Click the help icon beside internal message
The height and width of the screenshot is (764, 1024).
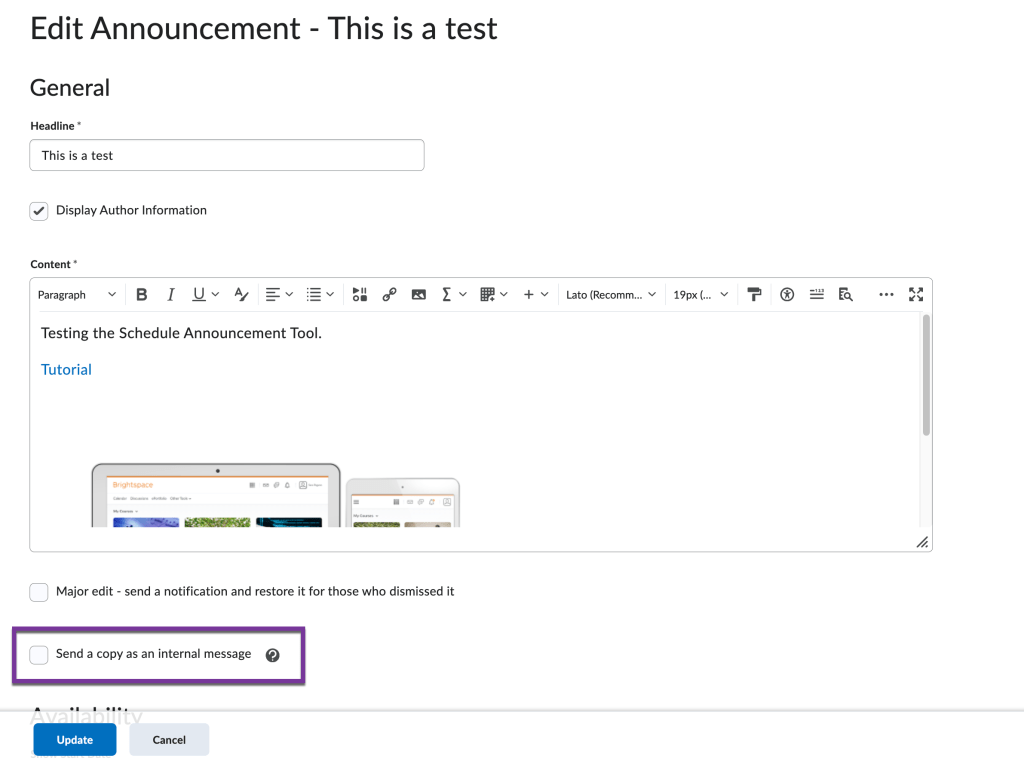pyautogui.click(x=272, y=655)
